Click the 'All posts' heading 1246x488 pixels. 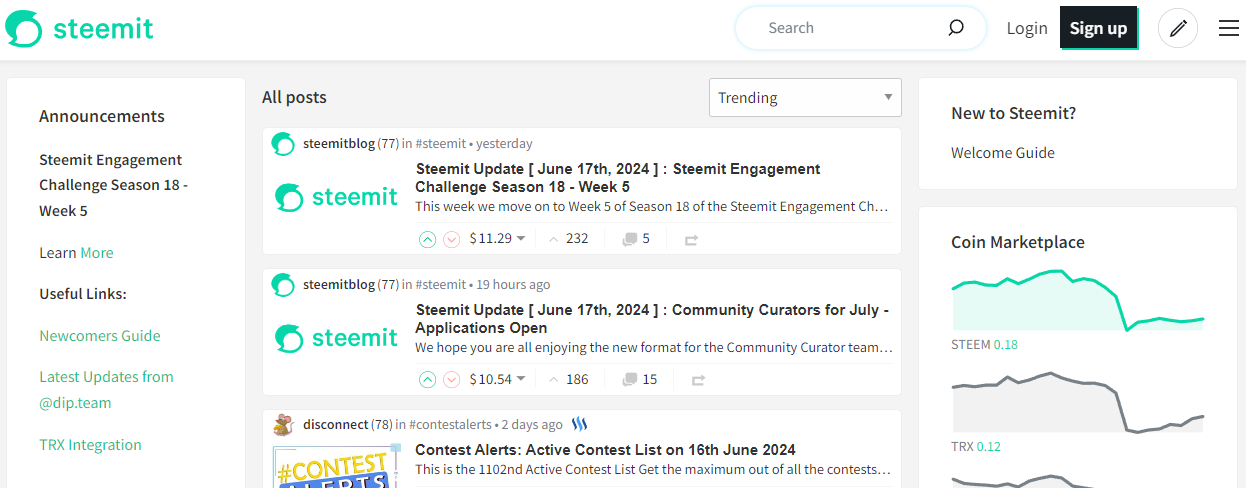pyautogui.click(x=294, y=97)
